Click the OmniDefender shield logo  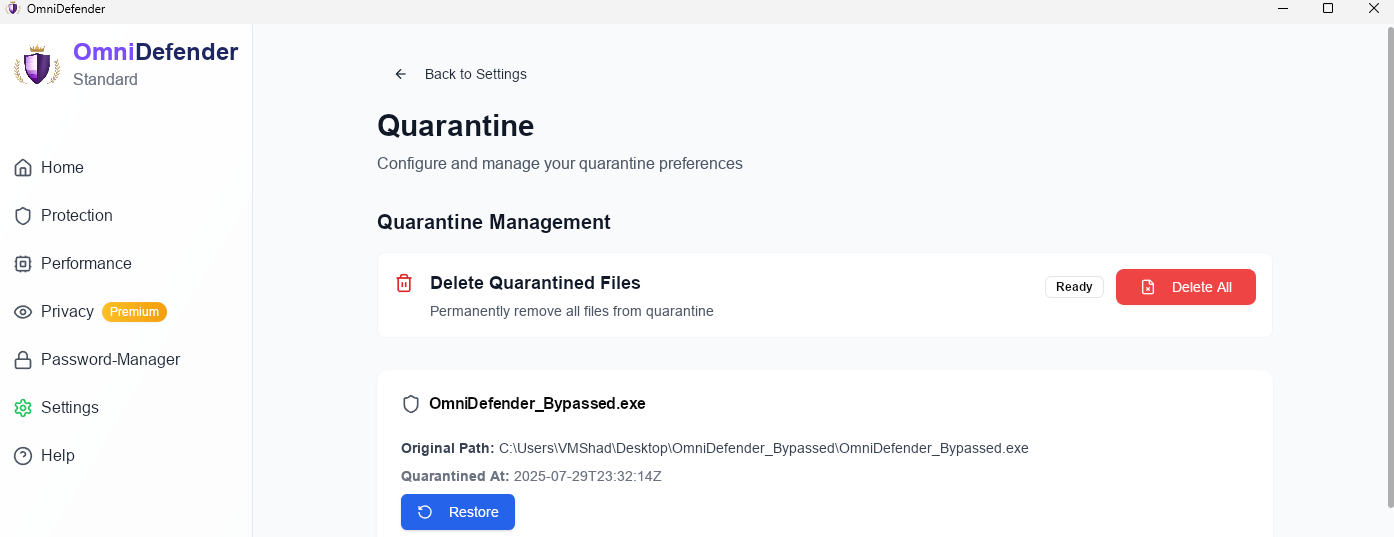(38, 65)
